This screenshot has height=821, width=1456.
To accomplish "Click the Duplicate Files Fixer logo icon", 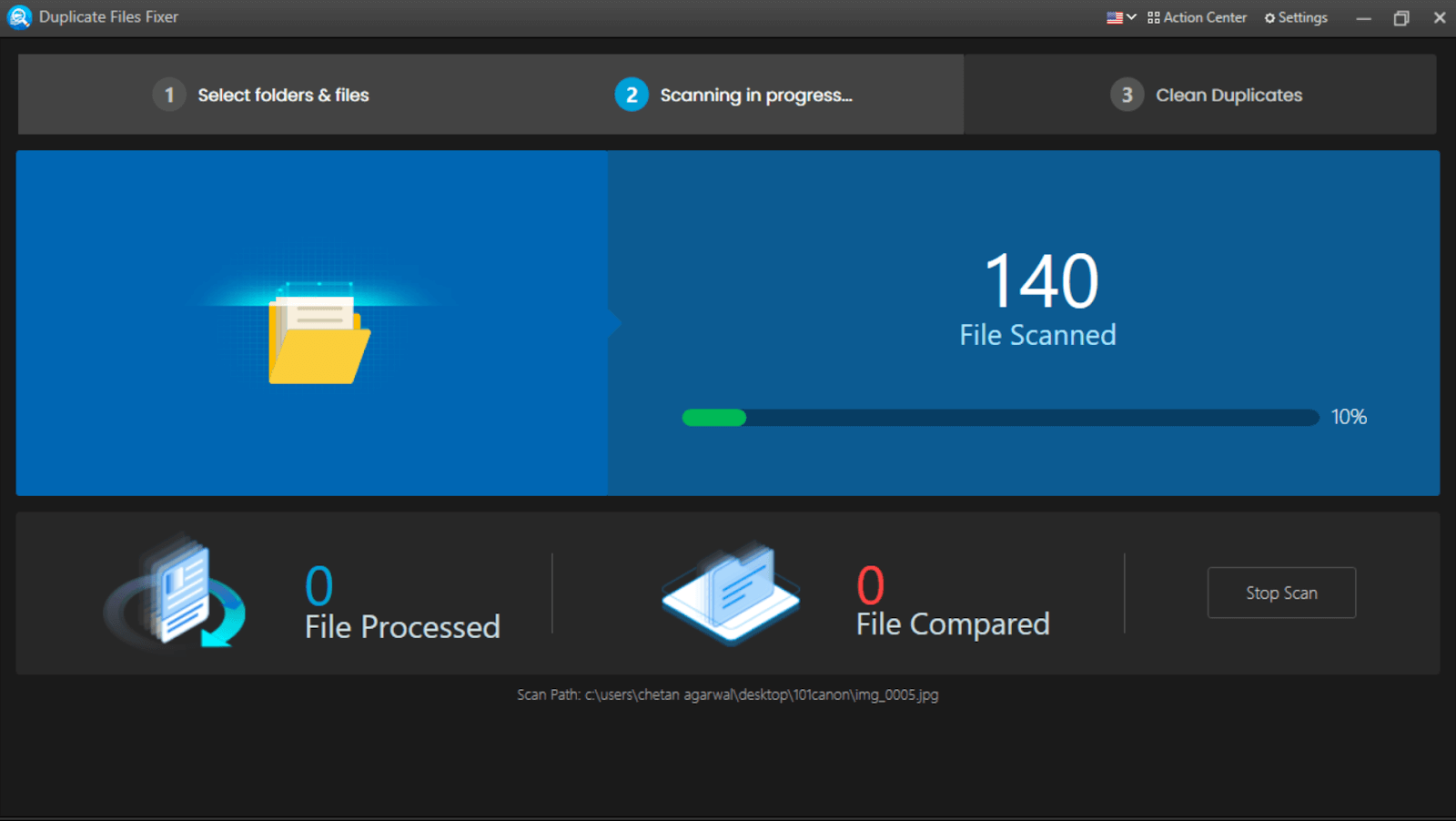I will click(18, 17).
